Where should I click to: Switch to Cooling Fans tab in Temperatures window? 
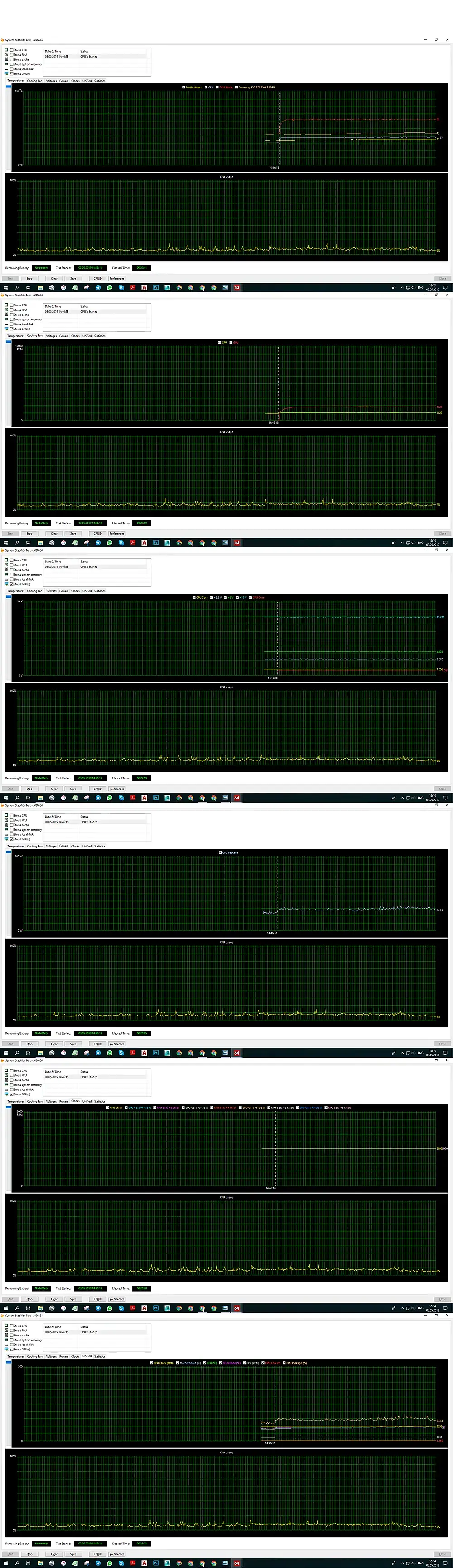coord(35,80)
